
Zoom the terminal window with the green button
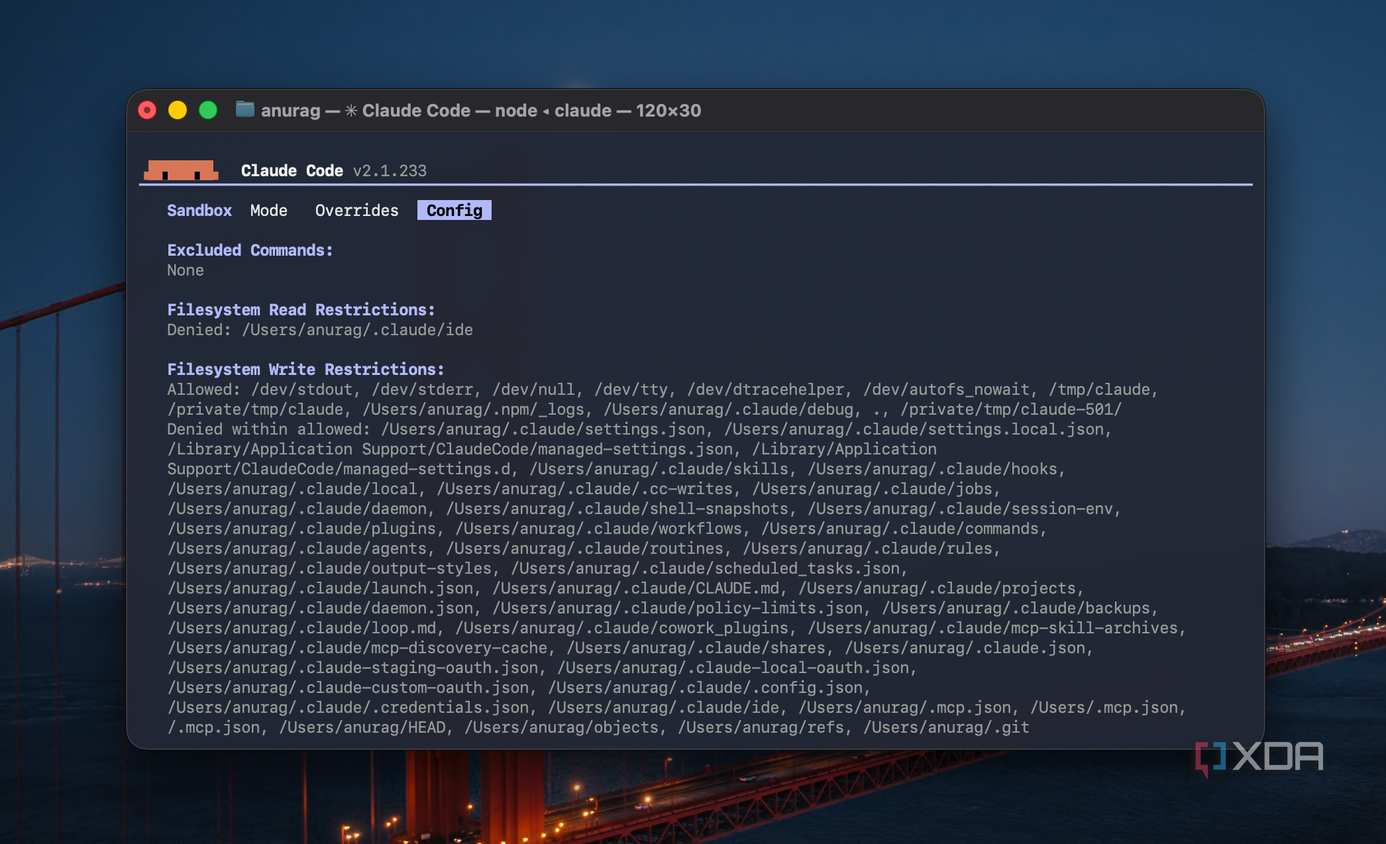click(208, 110)
